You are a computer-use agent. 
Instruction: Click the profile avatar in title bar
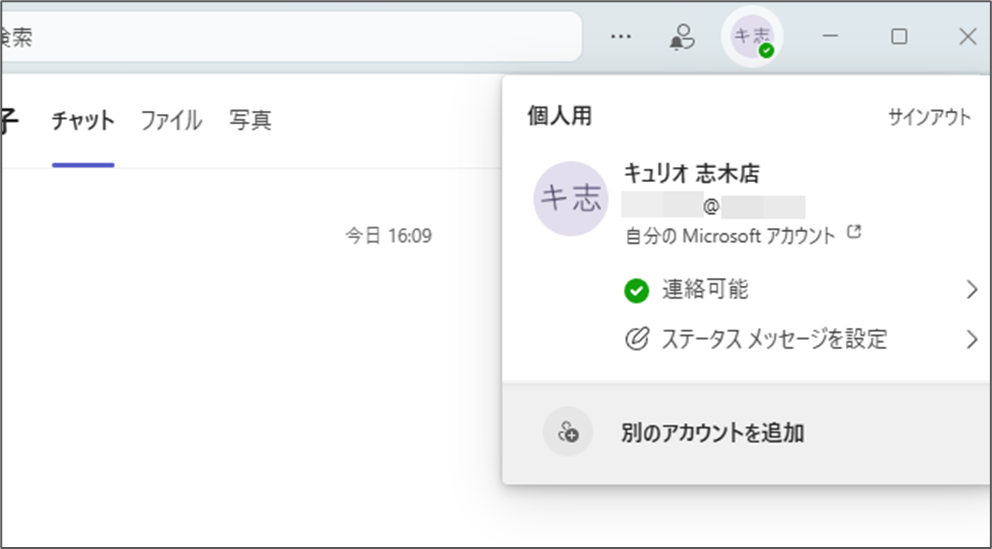click(x=752, y=37)
